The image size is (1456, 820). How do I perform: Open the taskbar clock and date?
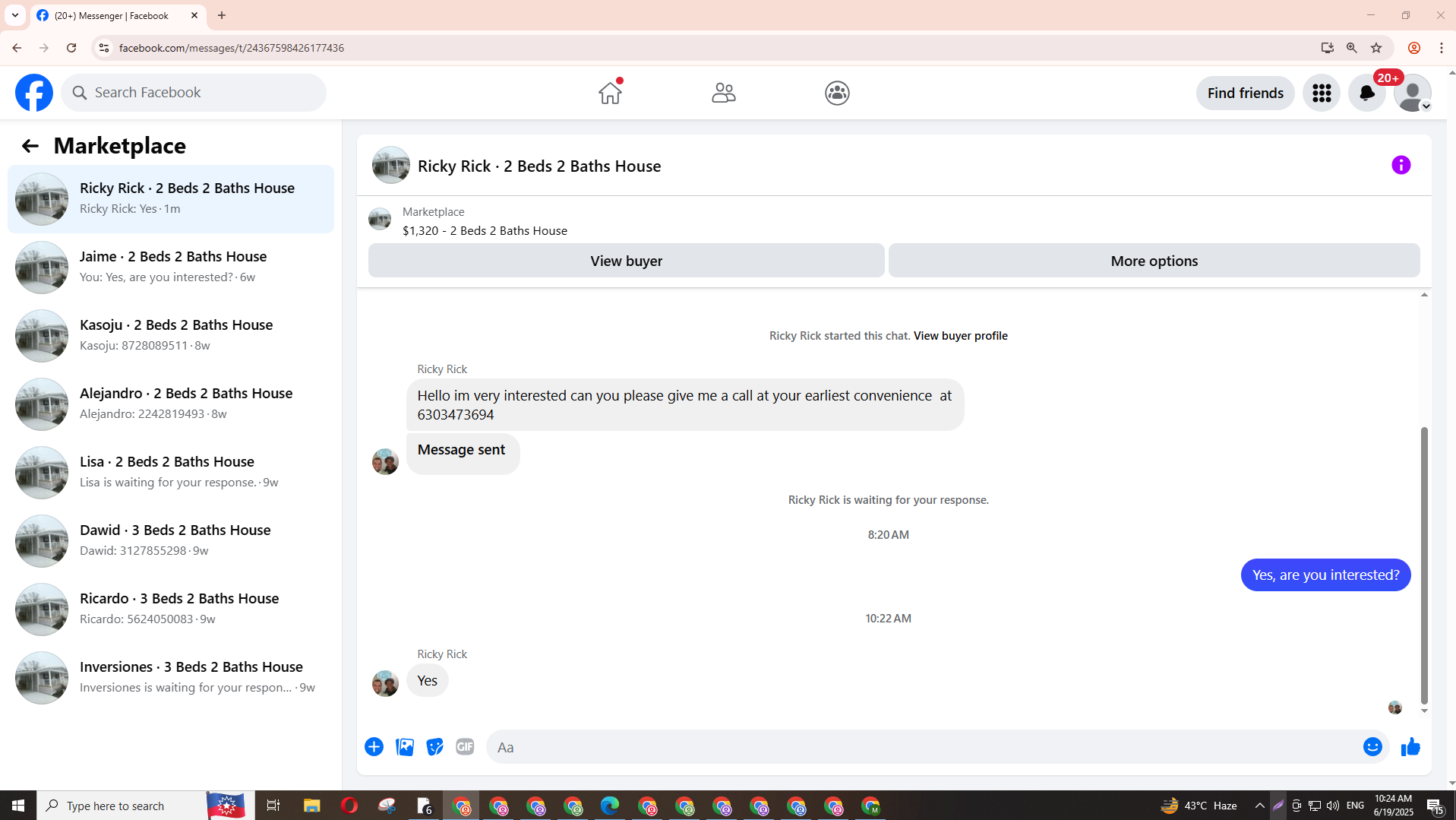click(x=1394, y=806)
